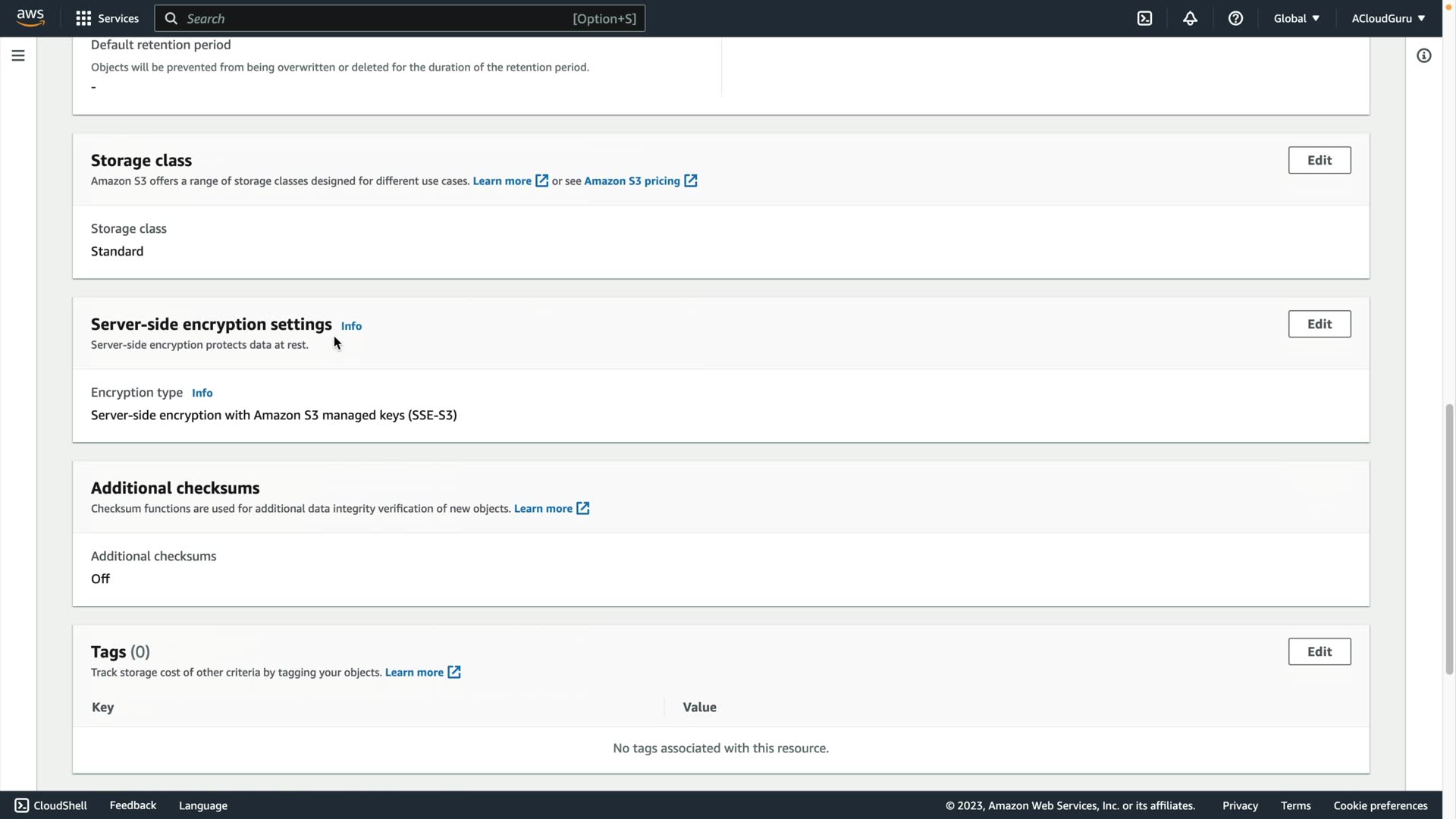
Task: Open the Services grid menu
Action: (x=107, y=18)
